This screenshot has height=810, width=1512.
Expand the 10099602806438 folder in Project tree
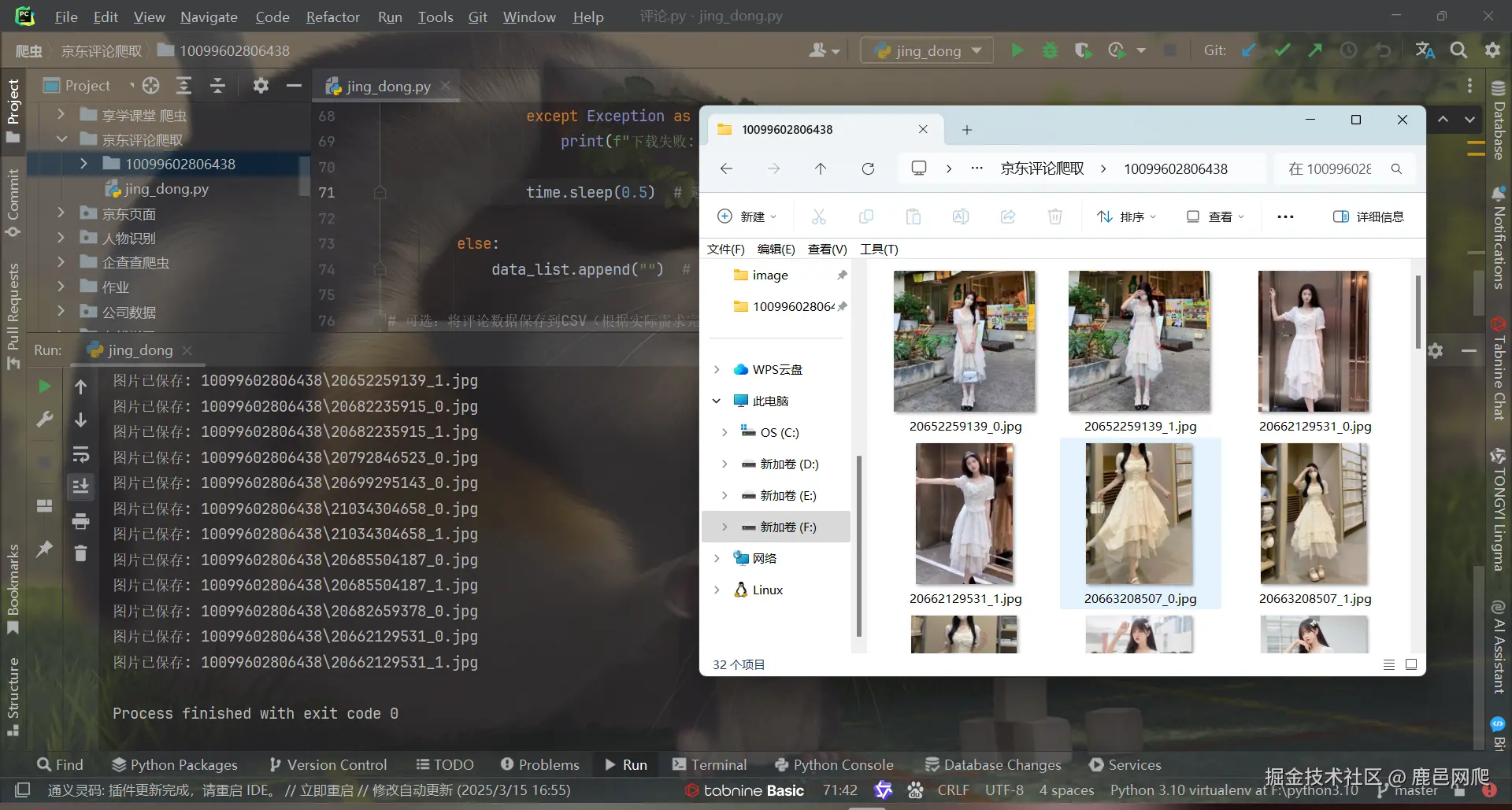(x=84, y=164)
